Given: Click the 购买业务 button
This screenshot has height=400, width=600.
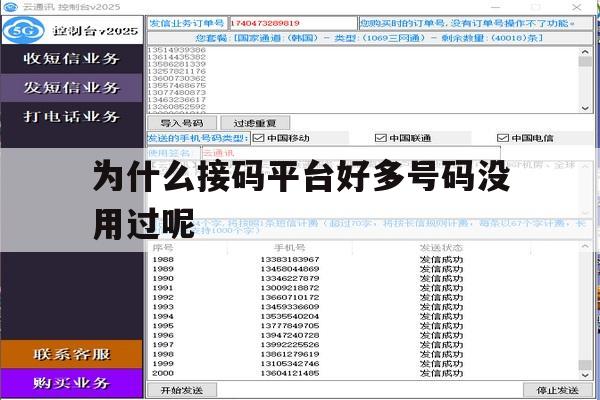Looking at the screenshot, I should pos(72,383).
